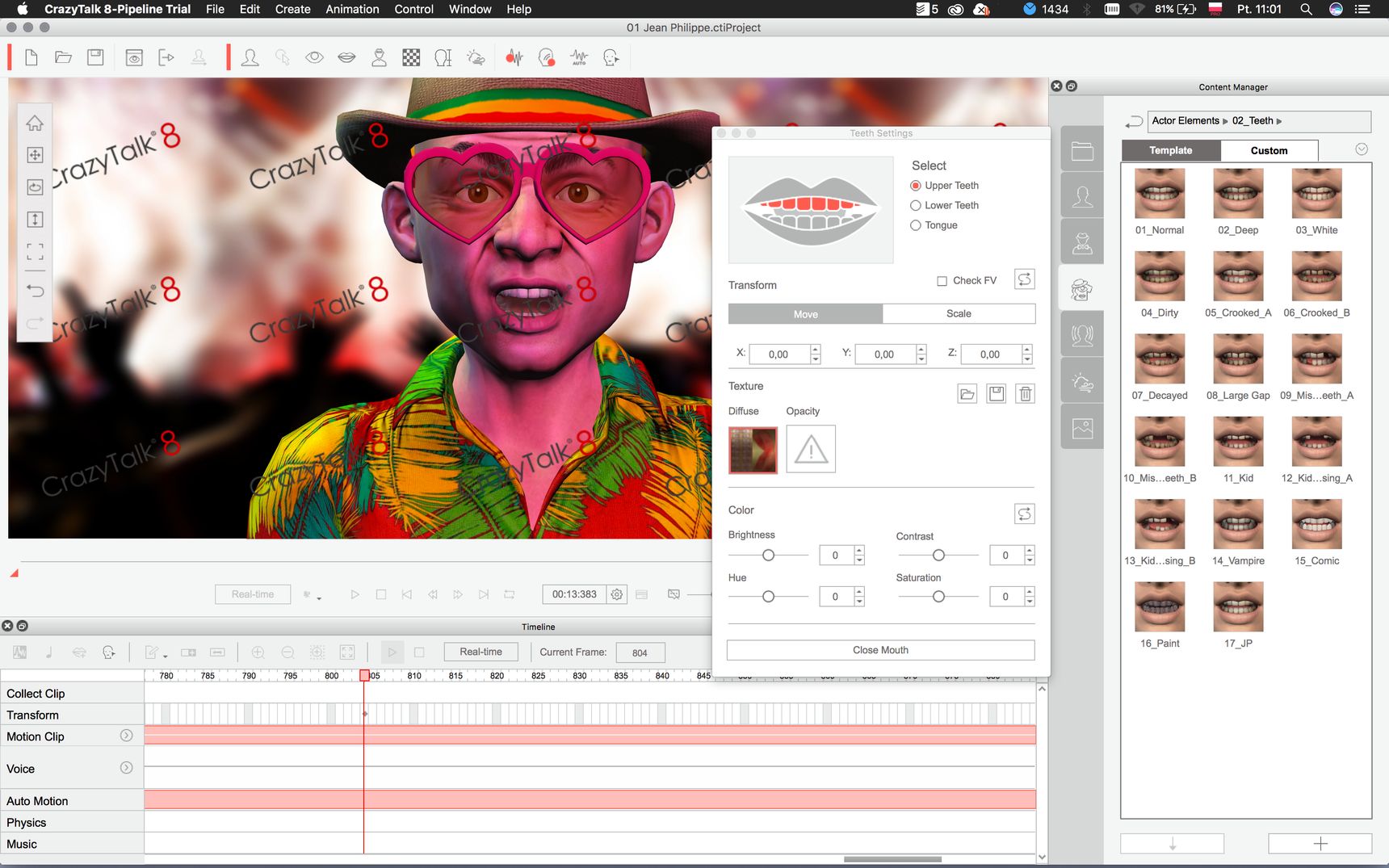This screenshot has height=868, width=1389.
Task: Enable the Check FV checkbox
Action: point(942,281)
